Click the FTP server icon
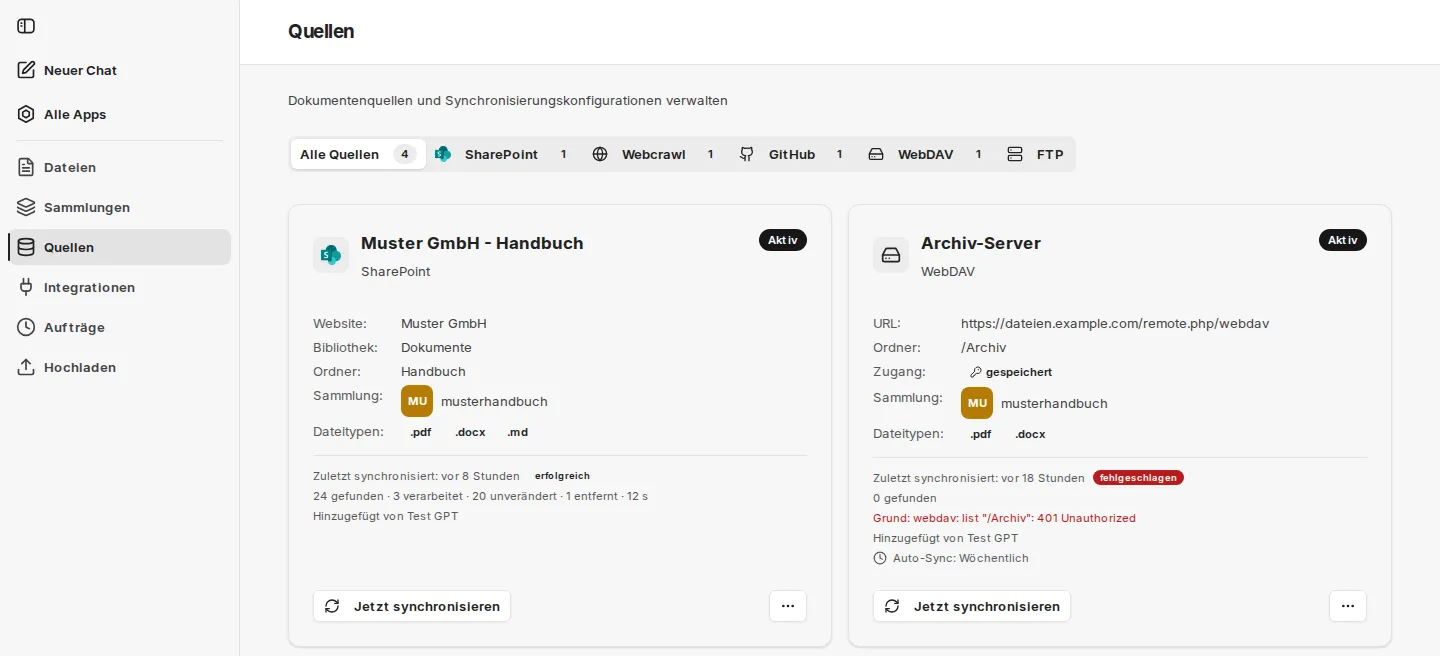Viewport: 1440px width, 656px height. coord(1015,154)
